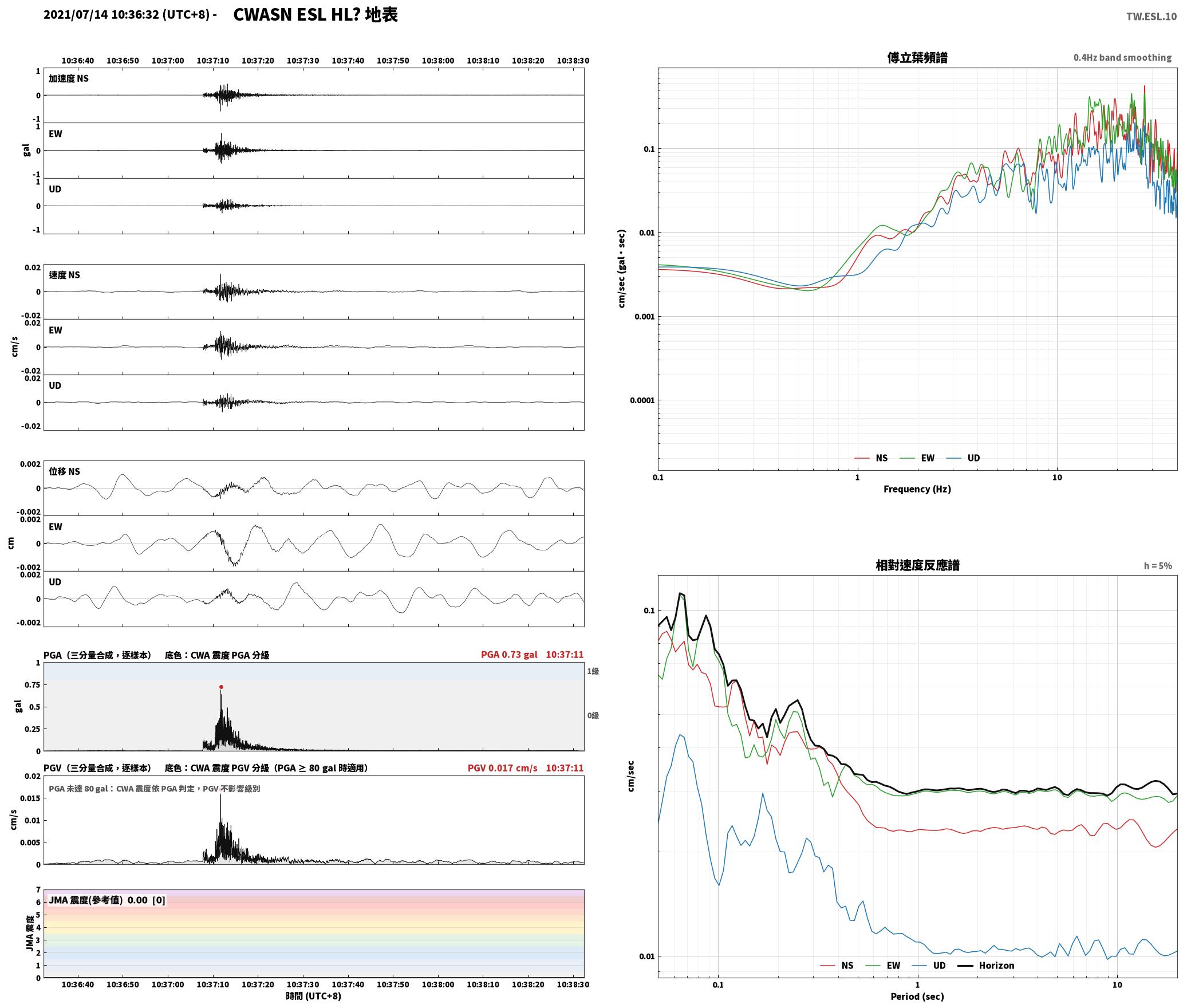Click the 傅立葉頻譜 chart title
Viewport: 1183px width, 1008px height.
pos(917,57)
